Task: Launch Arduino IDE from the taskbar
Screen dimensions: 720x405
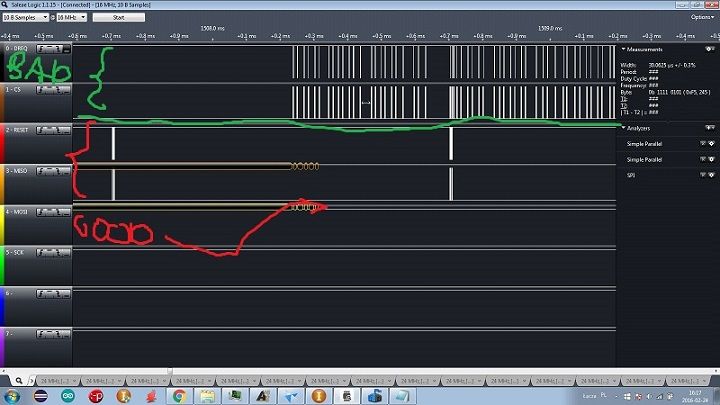Action: (x=68, y=396)
